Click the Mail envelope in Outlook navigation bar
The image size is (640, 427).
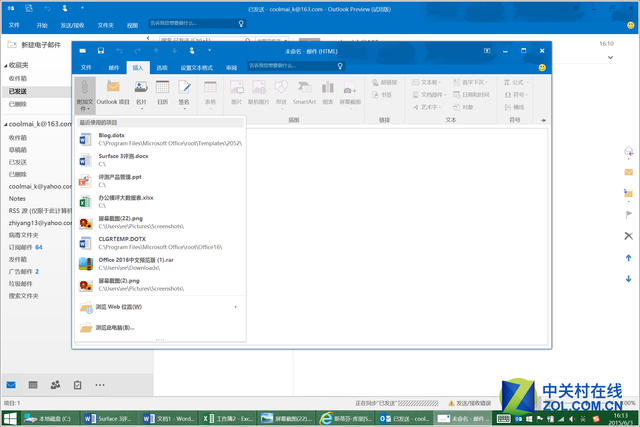coord(11,385)
